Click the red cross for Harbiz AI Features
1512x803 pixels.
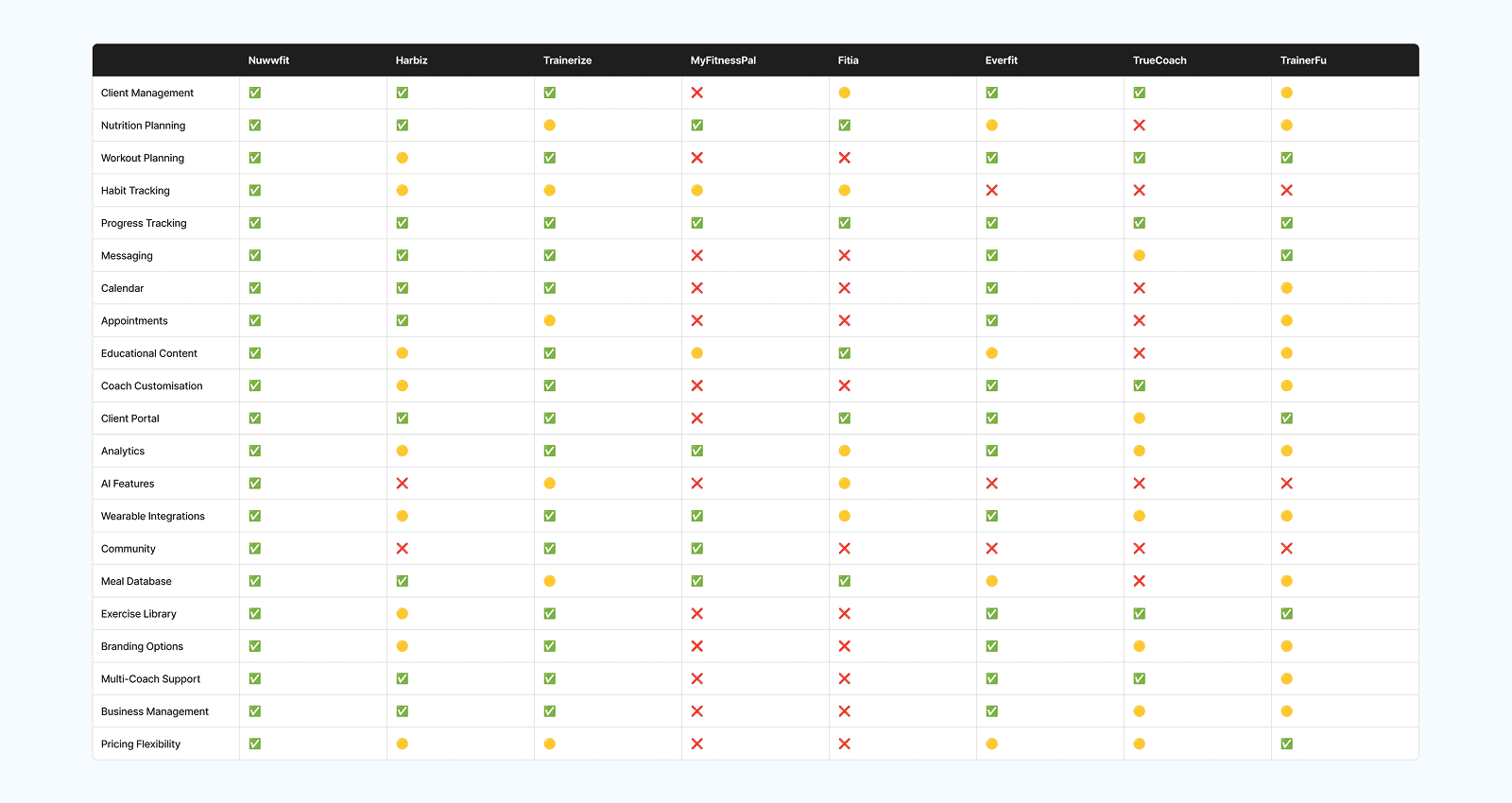tap(402, 484)
